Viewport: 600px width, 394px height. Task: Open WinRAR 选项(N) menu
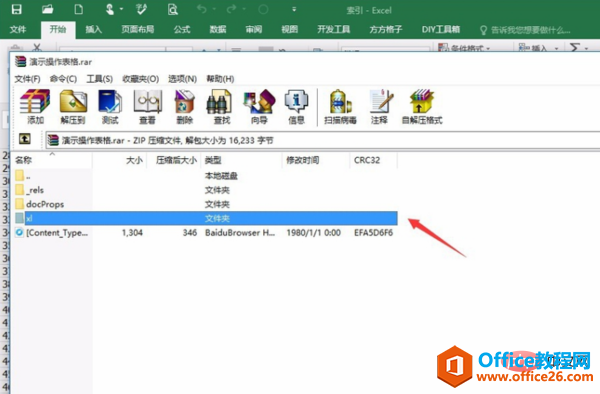click(x=183, y=79)
